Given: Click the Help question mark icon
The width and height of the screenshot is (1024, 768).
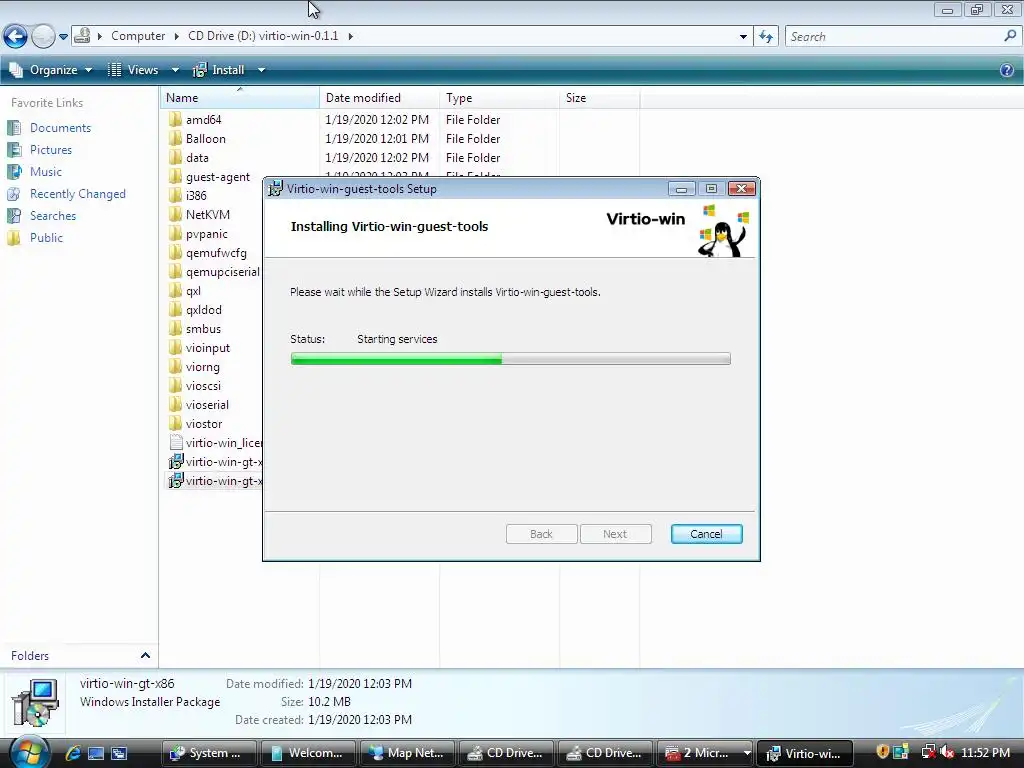Looking at the screenshot, I should point(1007,71).
